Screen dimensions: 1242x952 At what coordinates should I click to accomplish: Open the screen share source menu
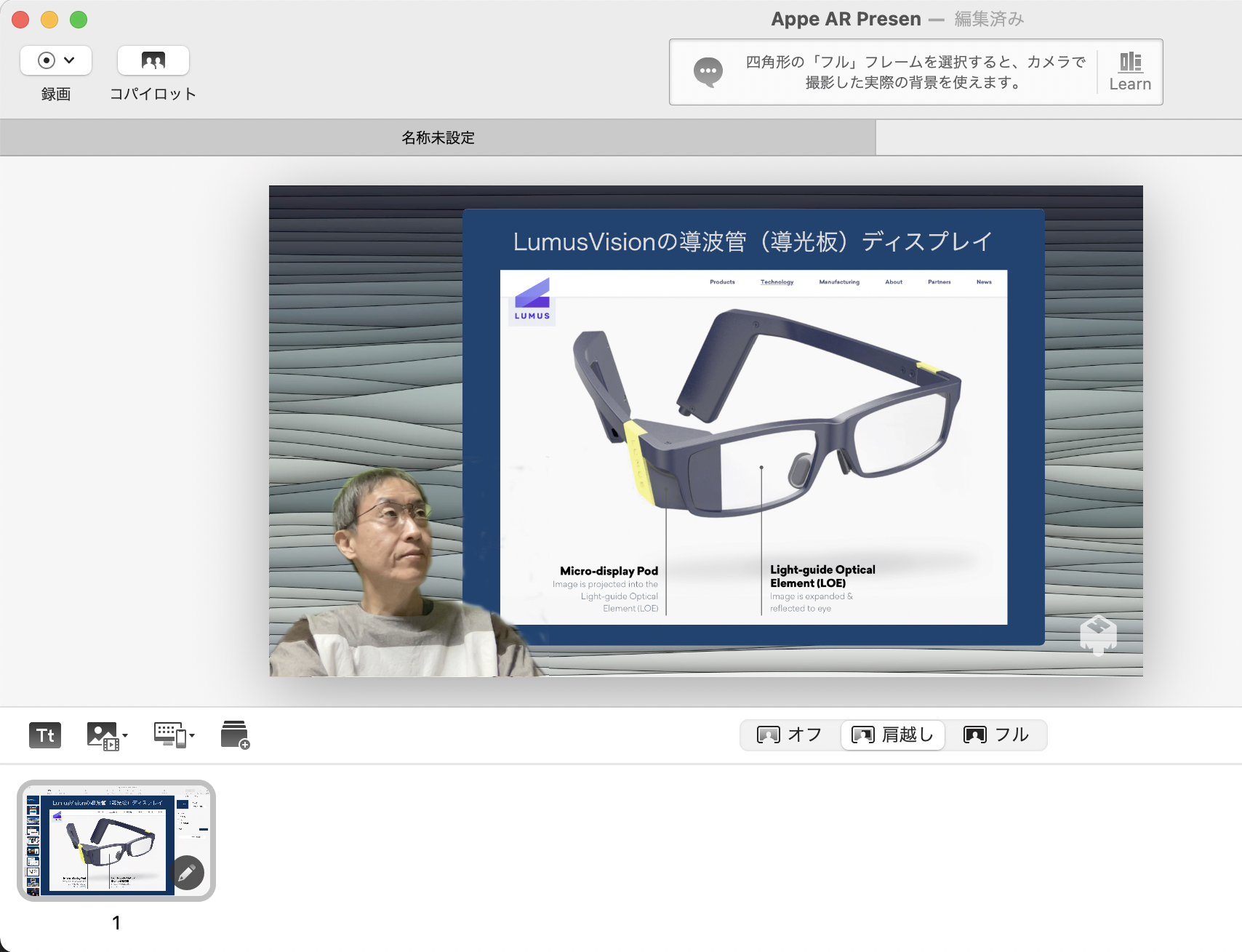[x=174, y=735]
